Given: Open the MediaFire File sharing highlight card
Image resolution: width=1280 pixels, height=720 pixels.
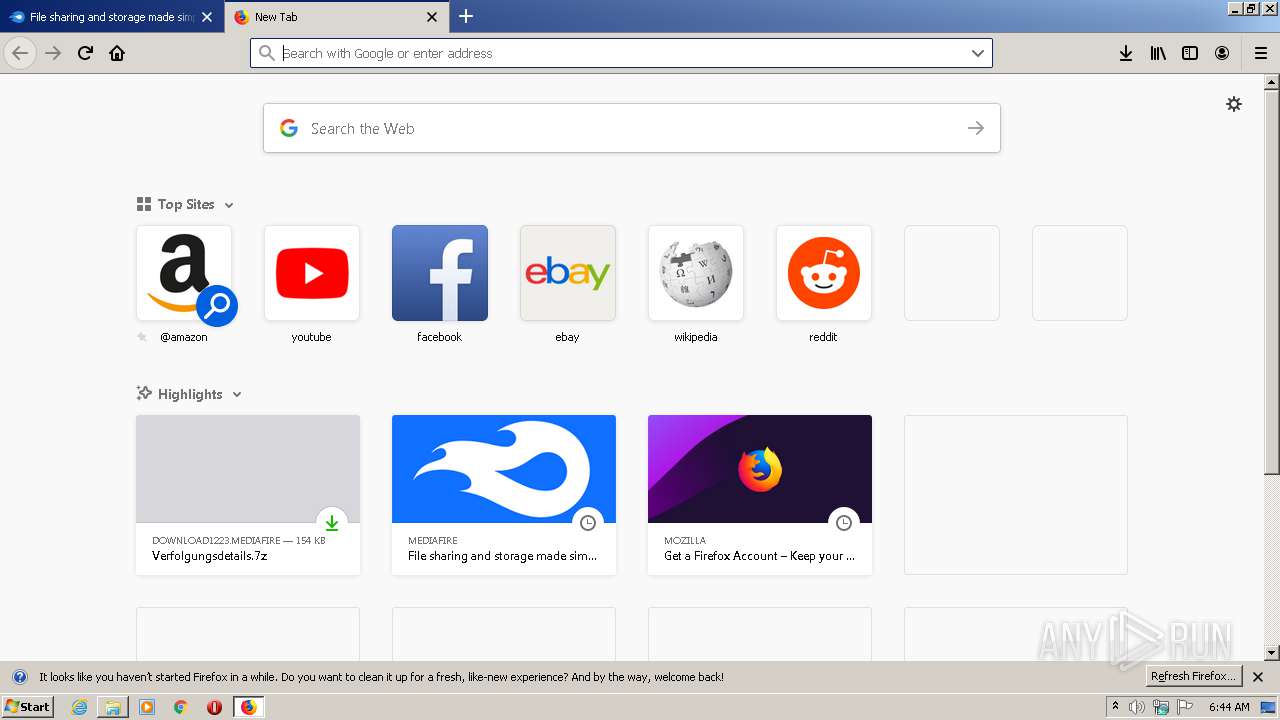Looking at the screenshot, I should tap(504, 495).
